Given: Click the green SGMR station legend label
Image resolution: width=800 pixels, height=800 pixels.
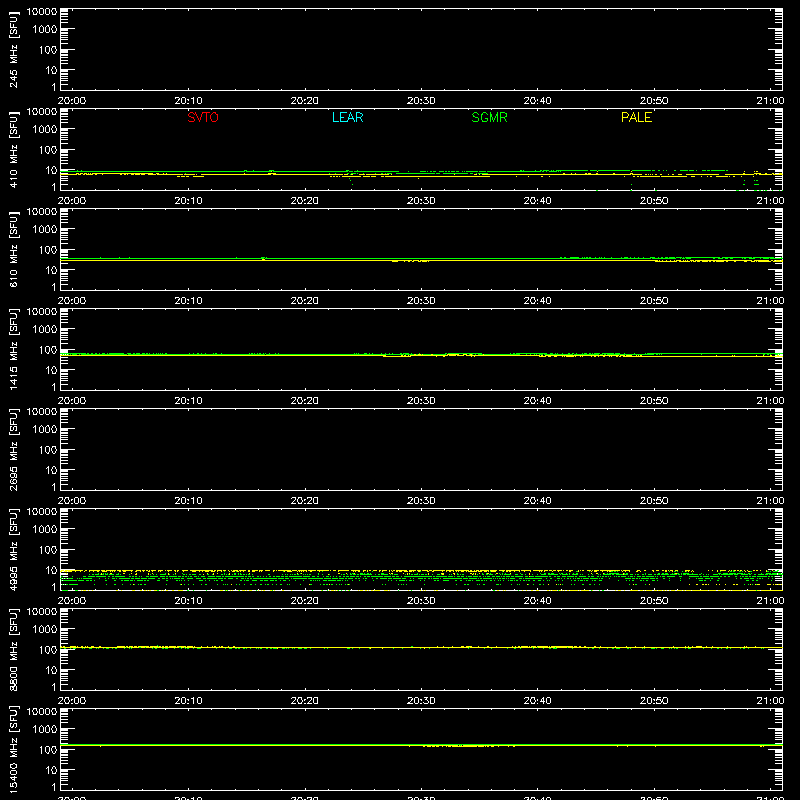Looking at the screenshot, I should click(489, 117).
